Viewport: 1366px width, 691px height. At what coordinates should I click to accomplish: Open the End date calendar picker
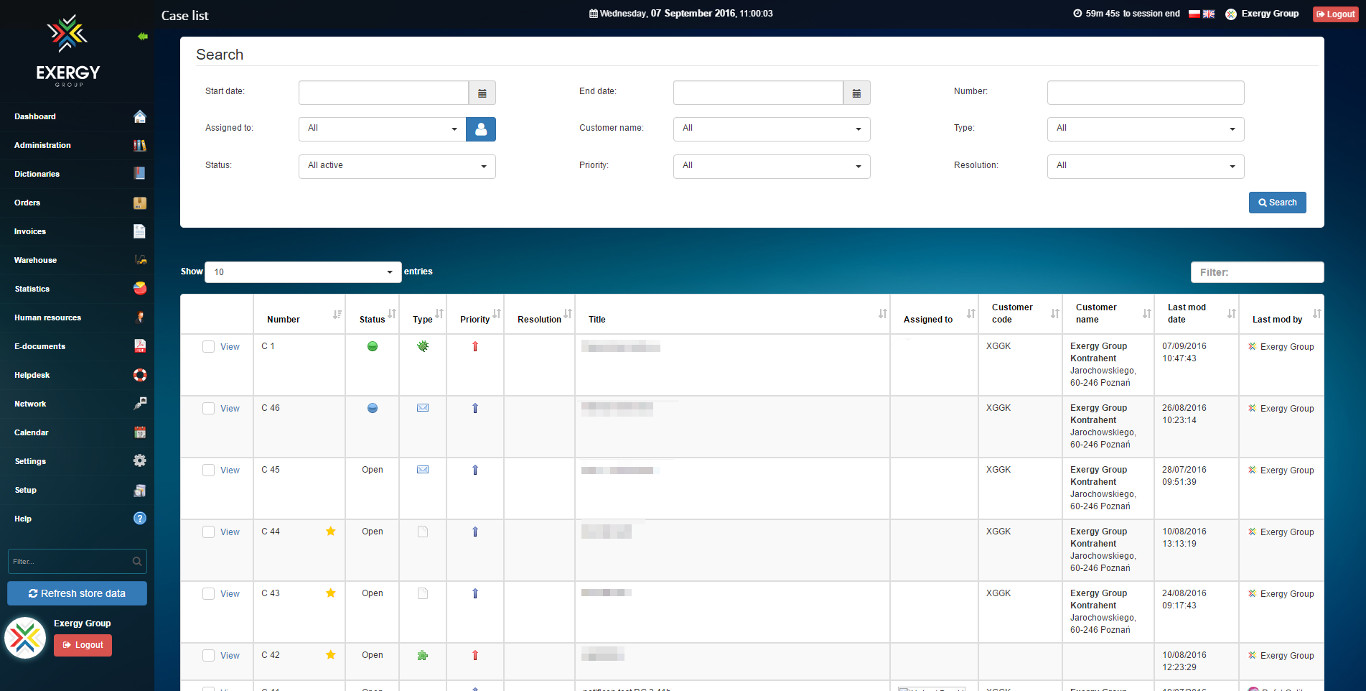857,93
